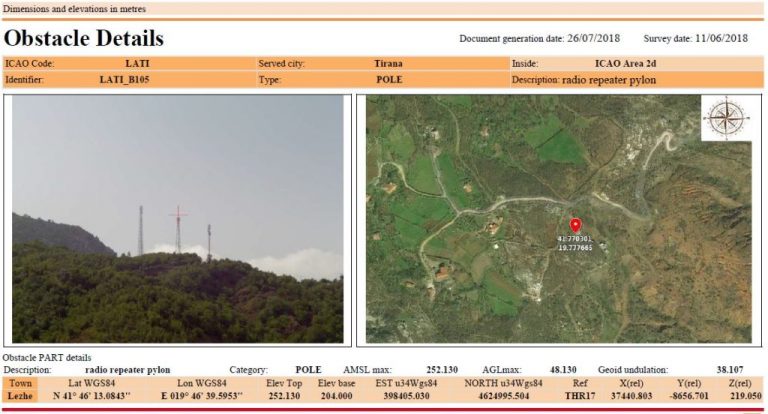
Task: Click the served city value Tirana
Action: pyautogui.click(x=389, y=63)
